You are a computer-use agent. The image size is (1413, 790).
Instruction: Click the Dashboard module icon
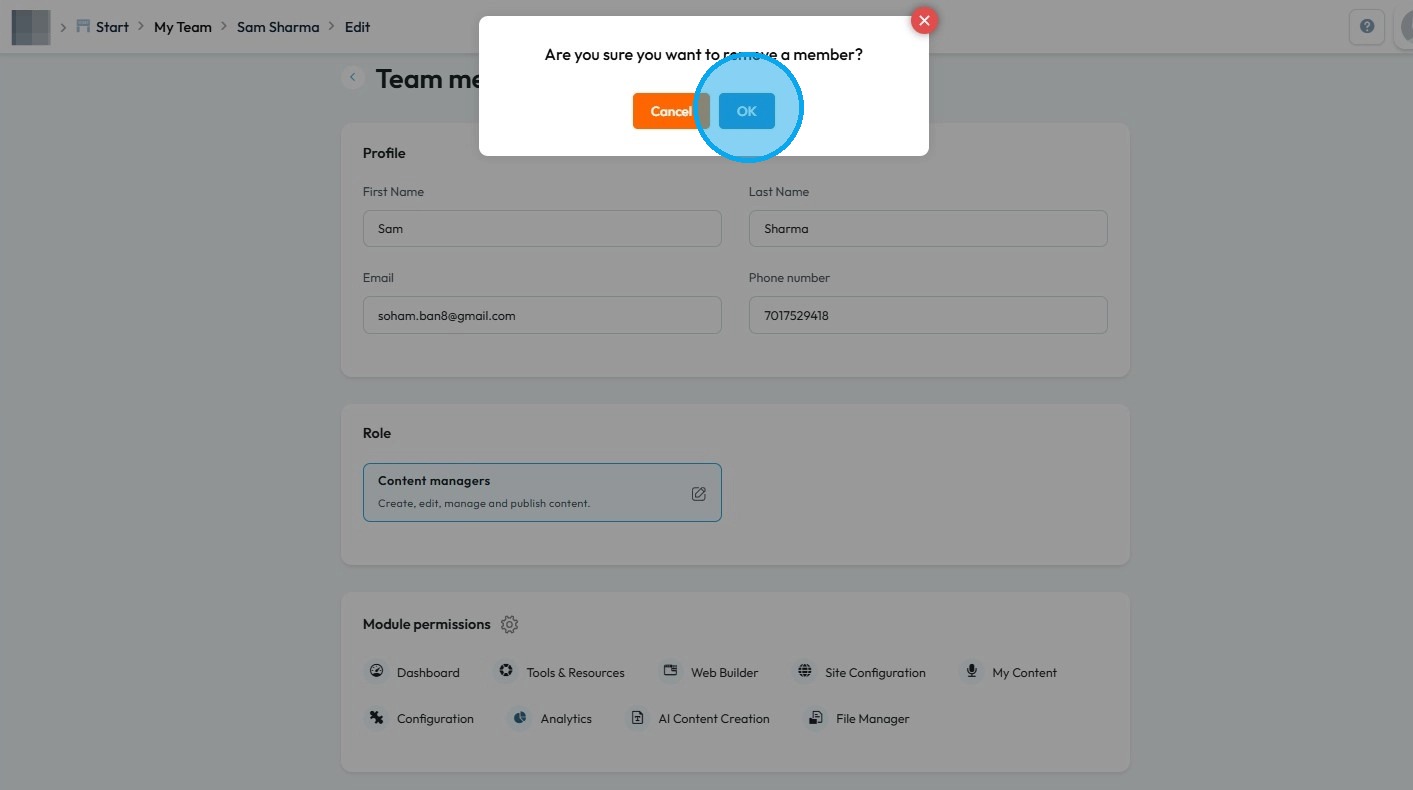point(377,672)
